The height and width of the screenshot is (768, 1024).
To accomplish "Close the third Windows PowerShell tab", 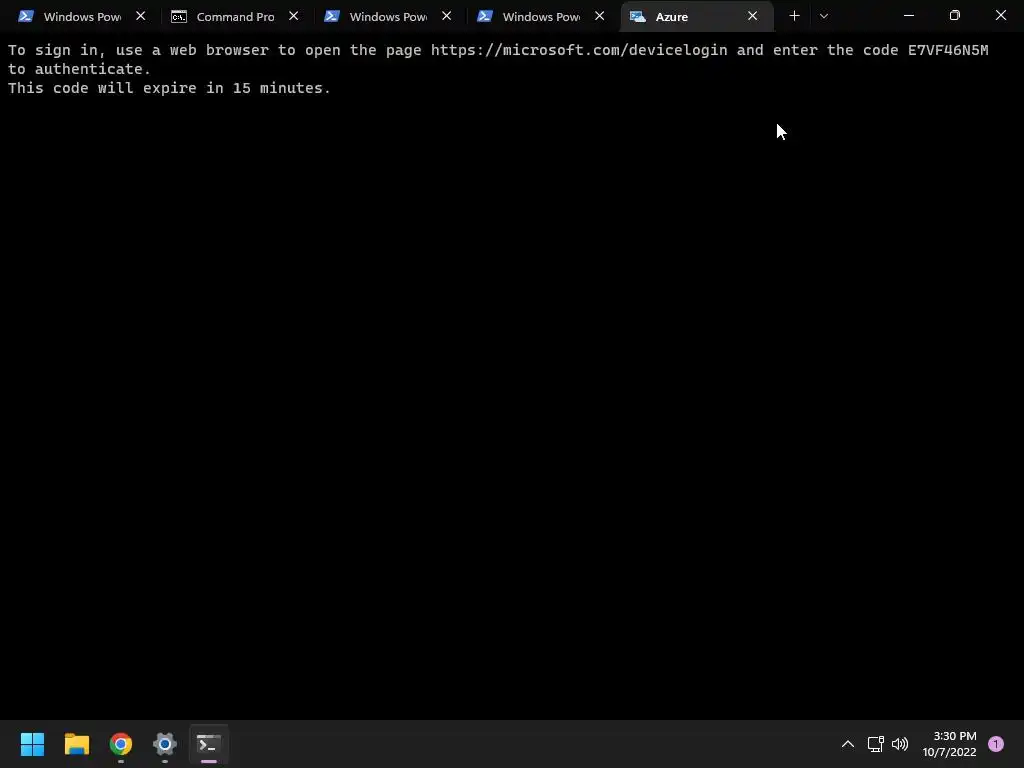I will click(600, 16).
